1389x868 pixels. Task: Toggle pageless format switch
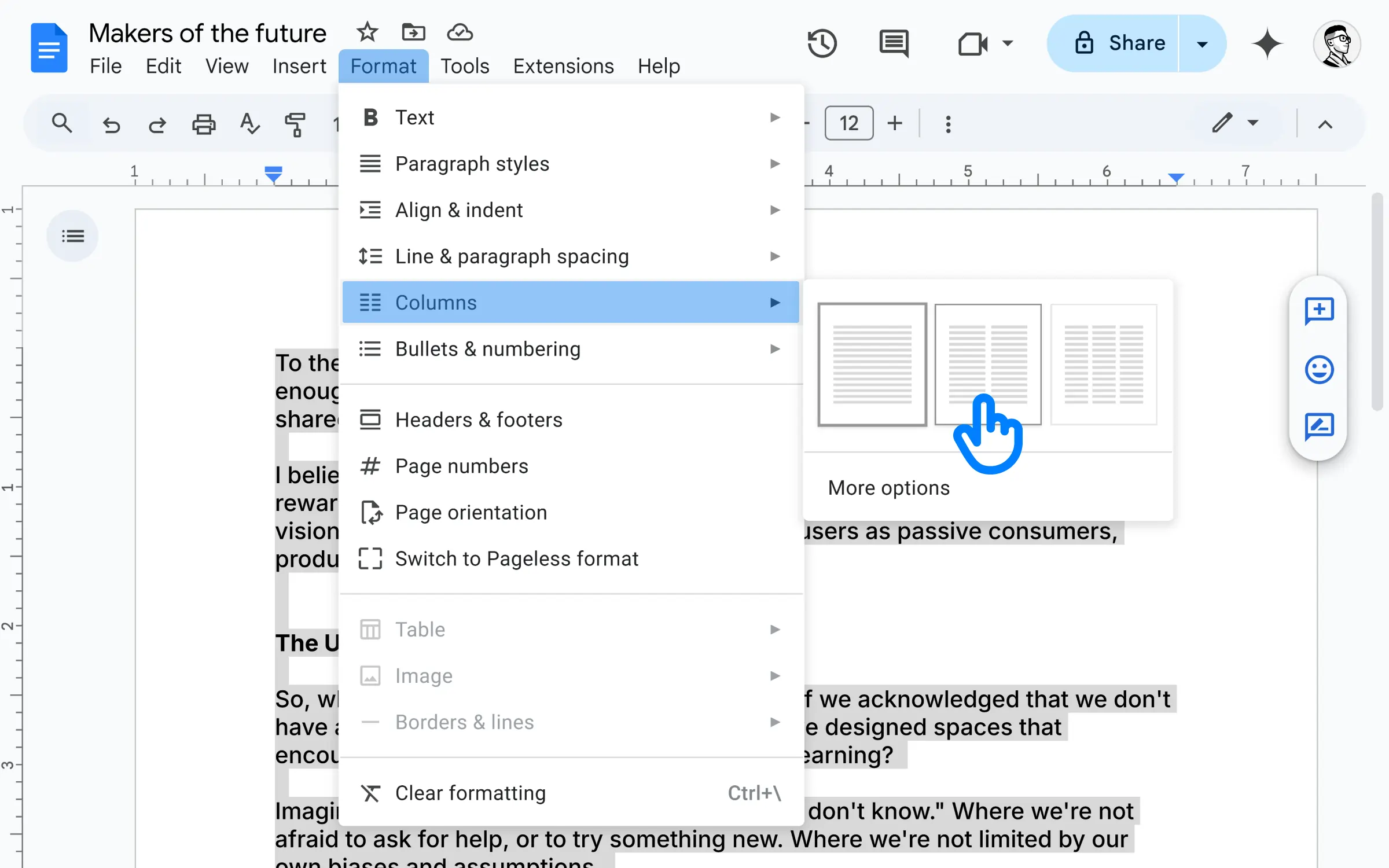point(516,558)
